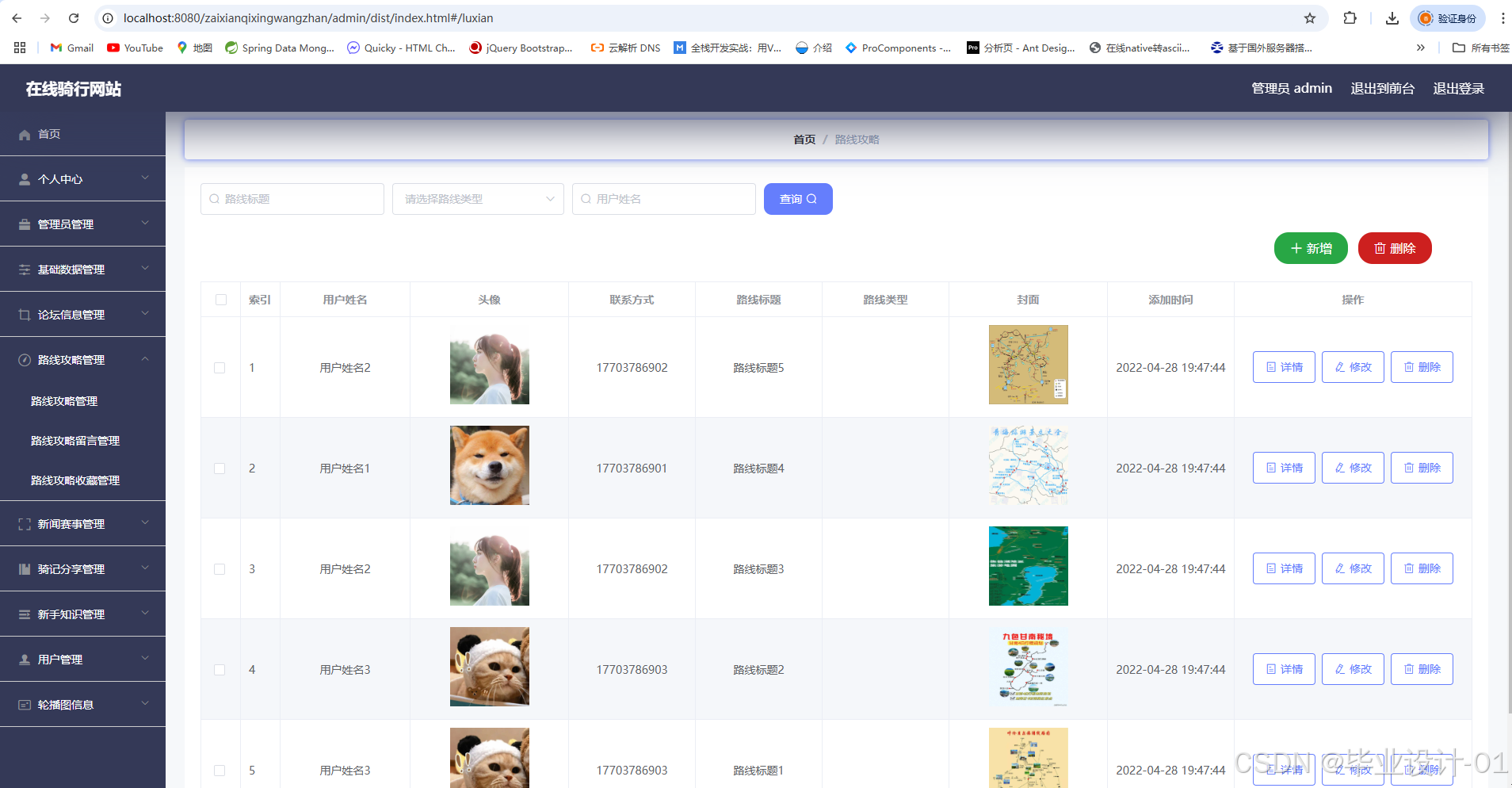Focus the 路线标题 search input
The height and width of the screenshot is (788, 1512).
292,199
